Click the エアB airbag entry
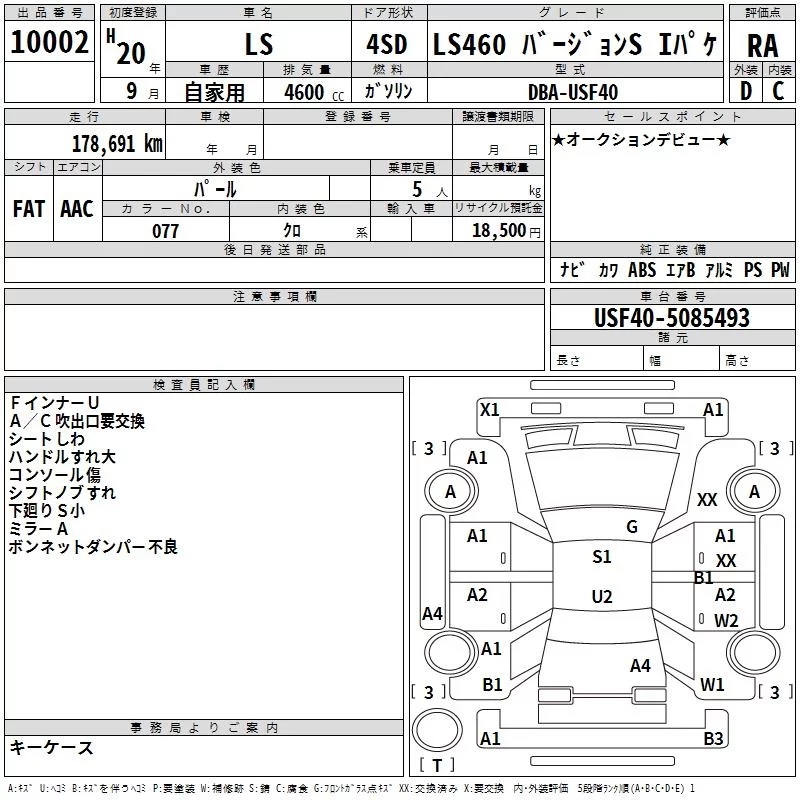This screenshot has height=800, width=800. (x=681, y=270)
